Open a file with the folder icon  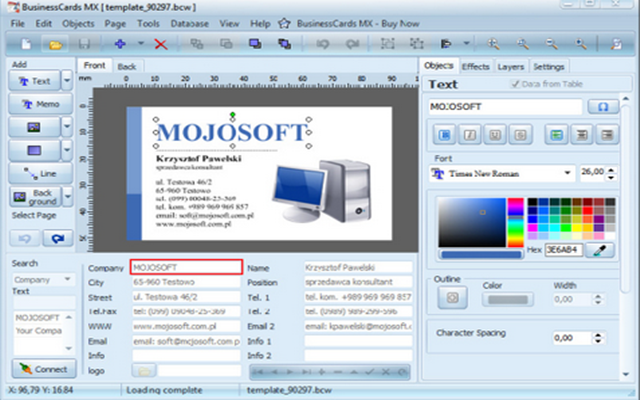(56, 44)
